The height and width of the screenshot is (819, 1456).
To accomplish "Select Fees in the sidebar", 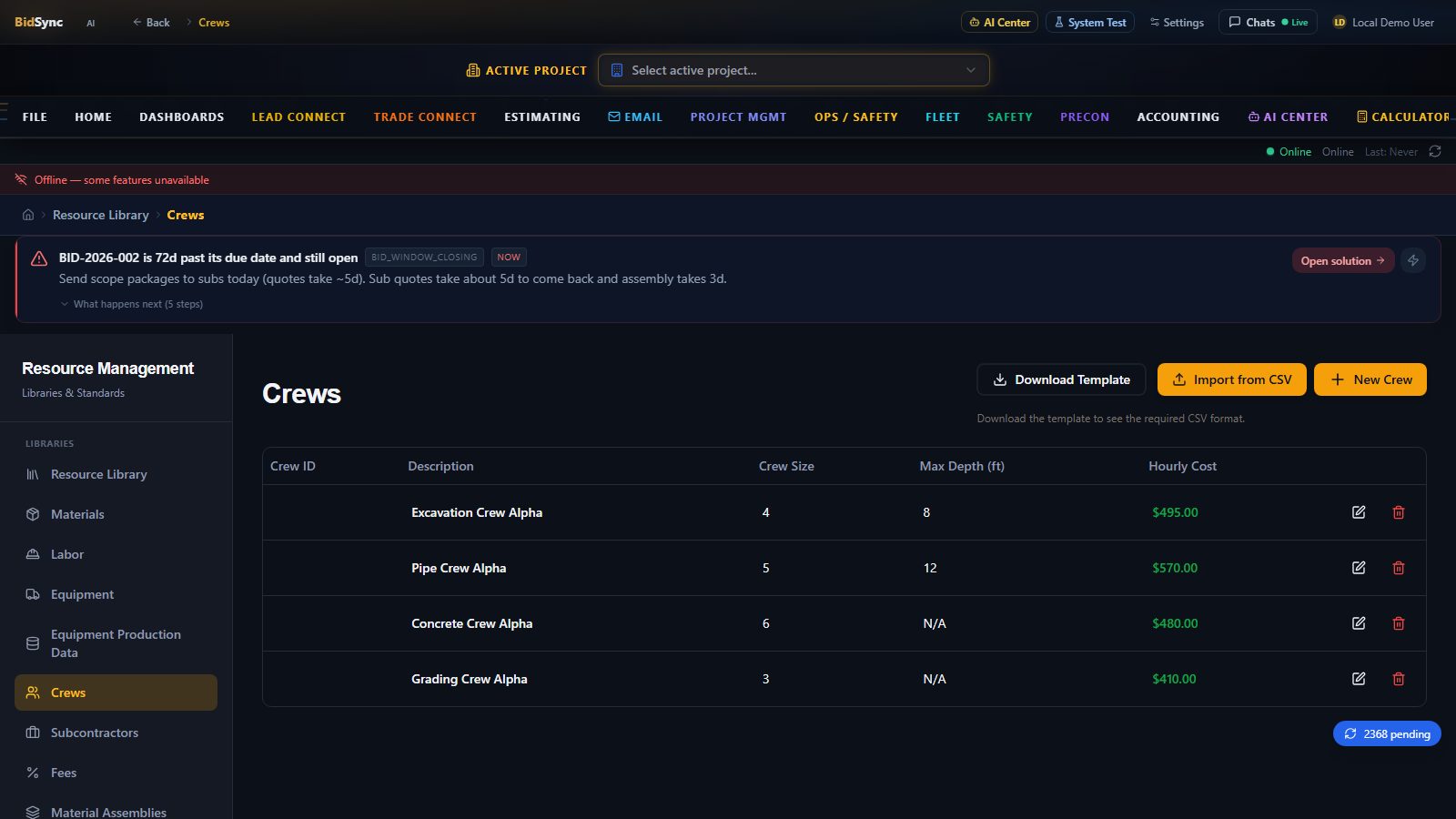I will (x=116, y=773).
